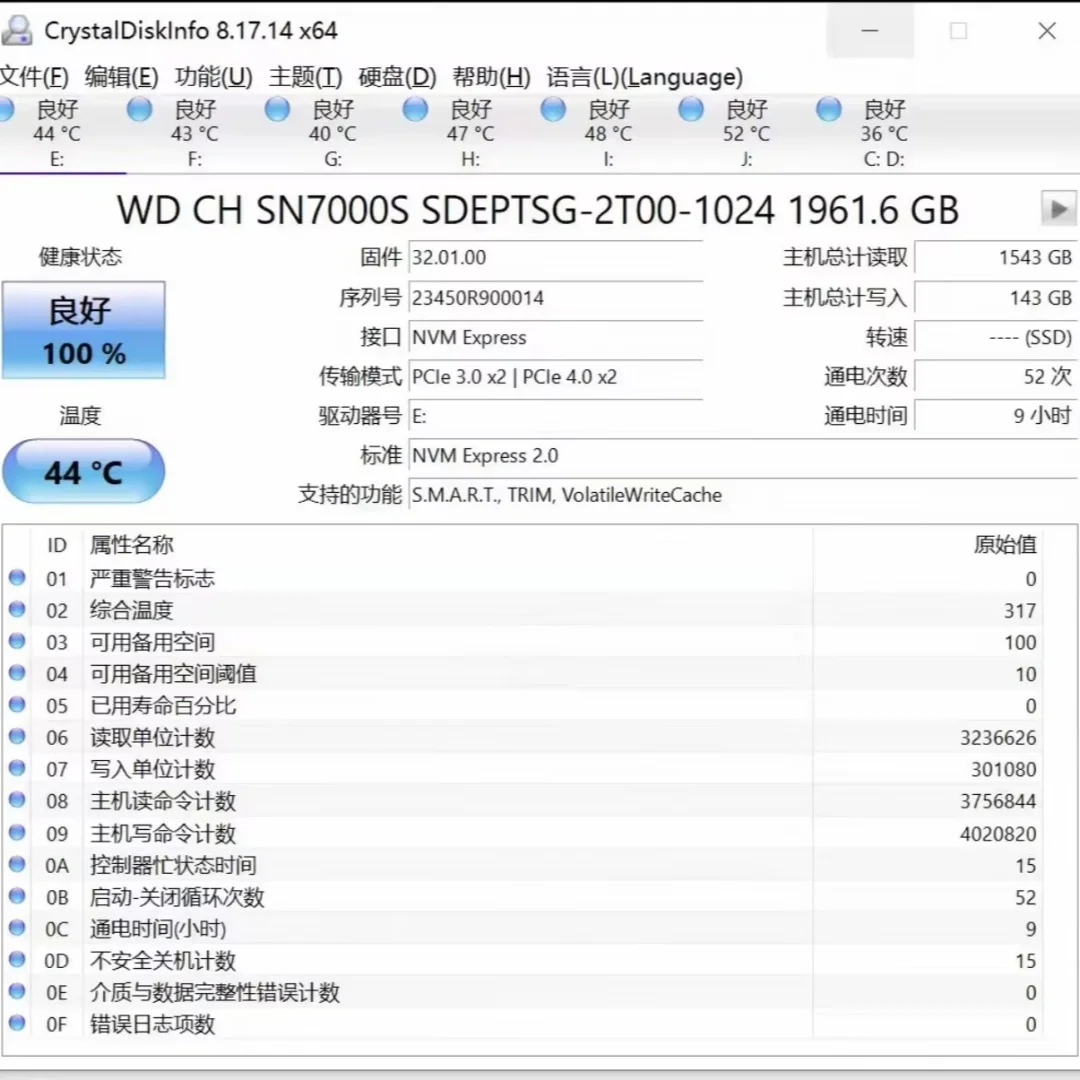
Task: Click the power on hours value 9 小时
Action: tap(995, 416)
